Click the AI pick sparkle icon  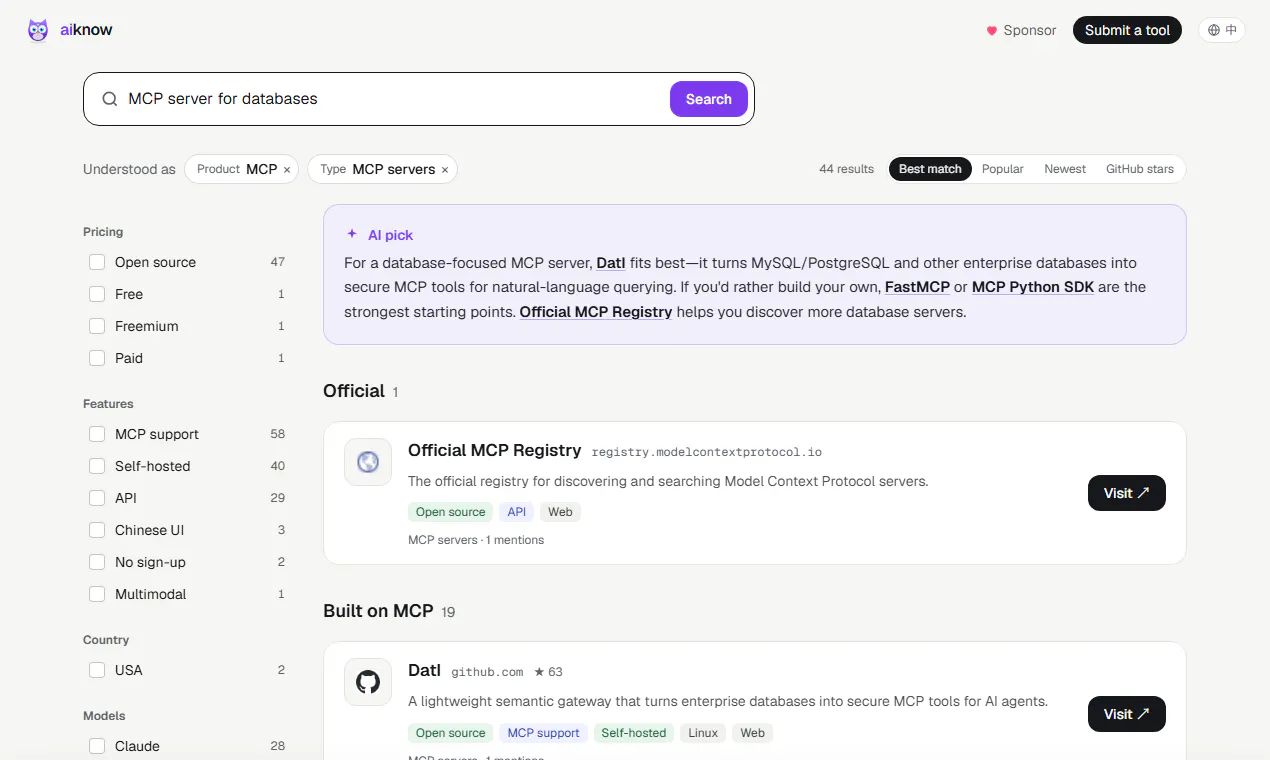click(352, 234)
